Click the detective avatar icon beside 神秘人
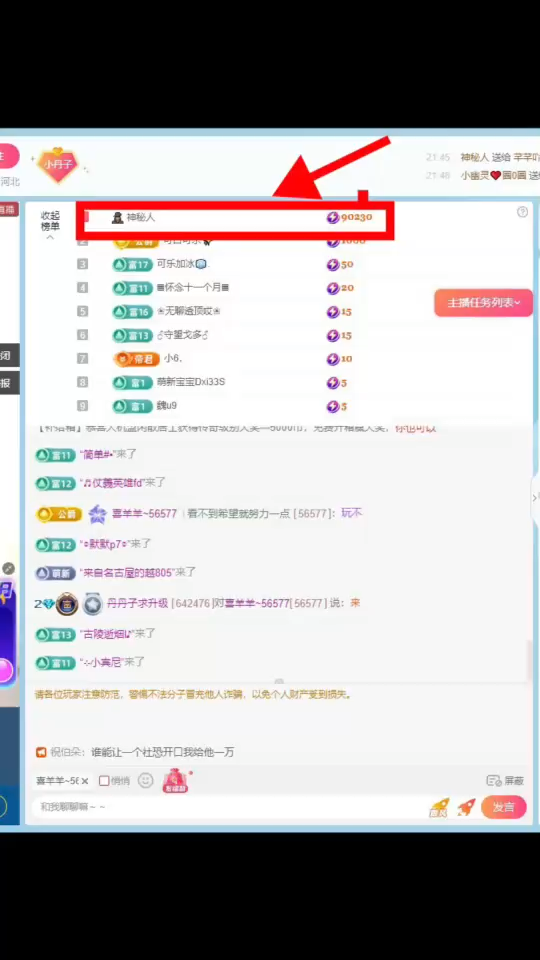 point(118,217)
